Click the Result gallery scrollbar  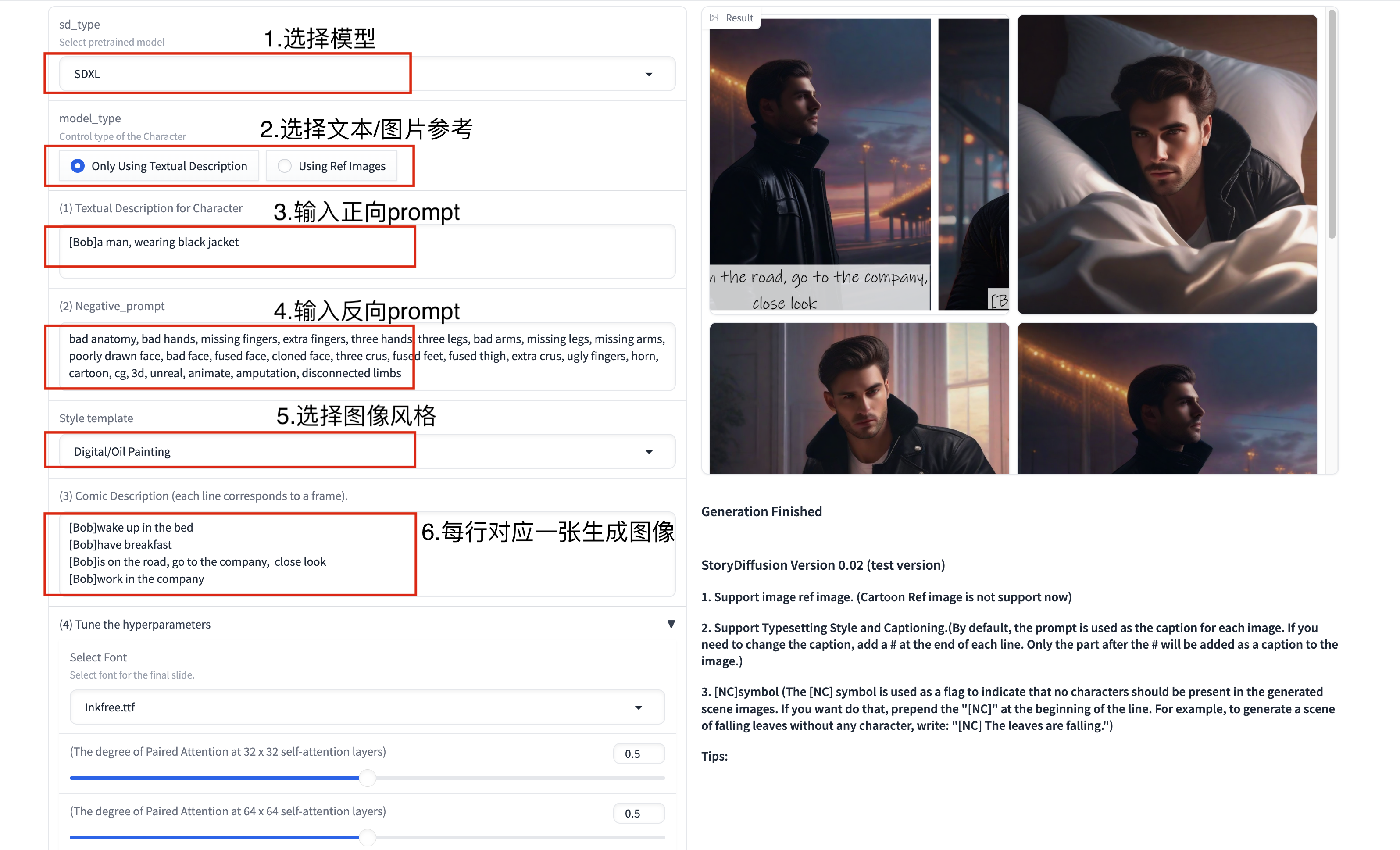[x=1331, y=125]
